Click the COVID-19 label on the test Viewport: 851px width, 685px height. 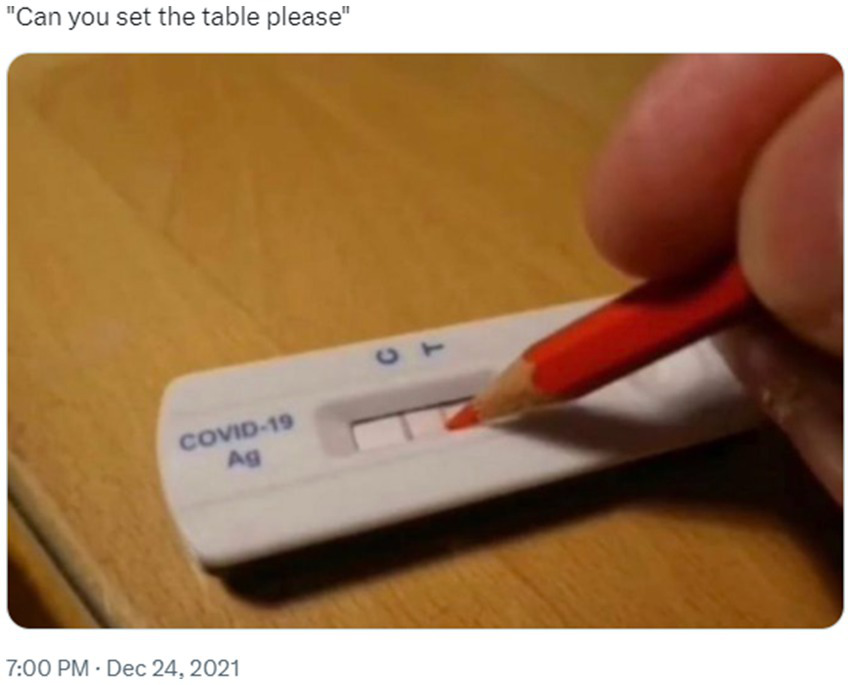pyautogui.click(x=237, y=432)
